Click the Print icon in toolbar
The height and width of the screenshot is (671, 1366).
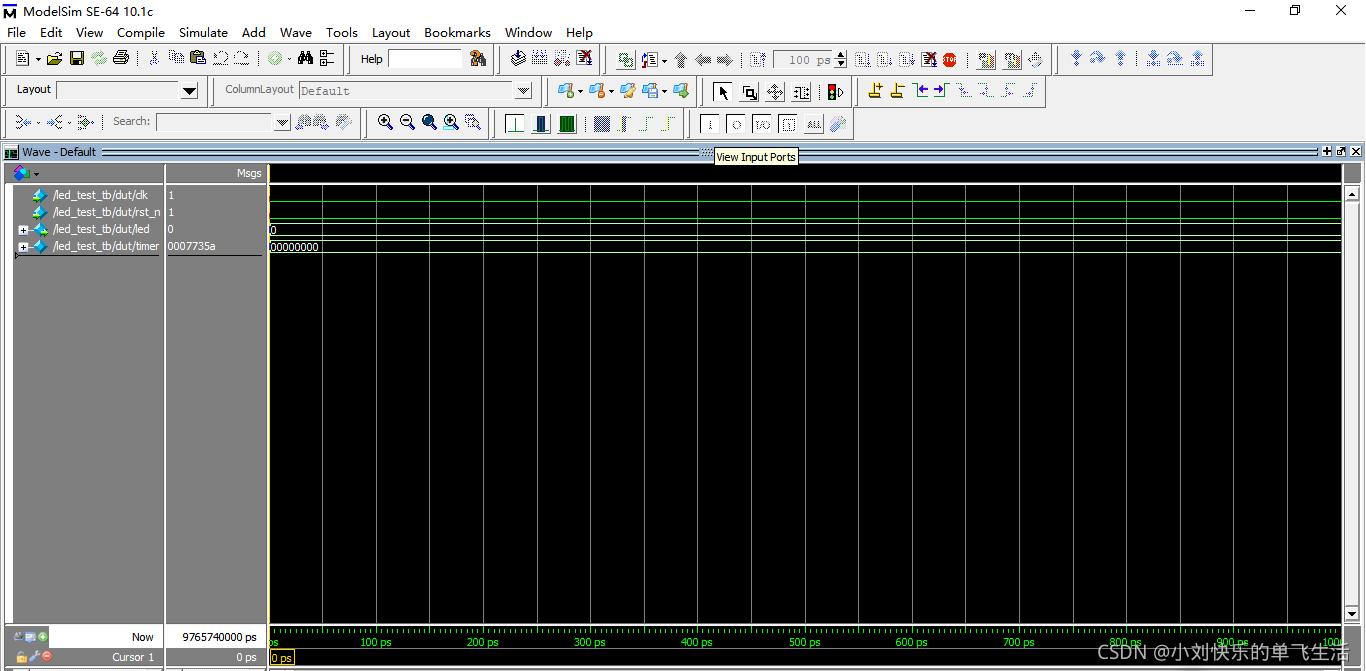point(121,59)
